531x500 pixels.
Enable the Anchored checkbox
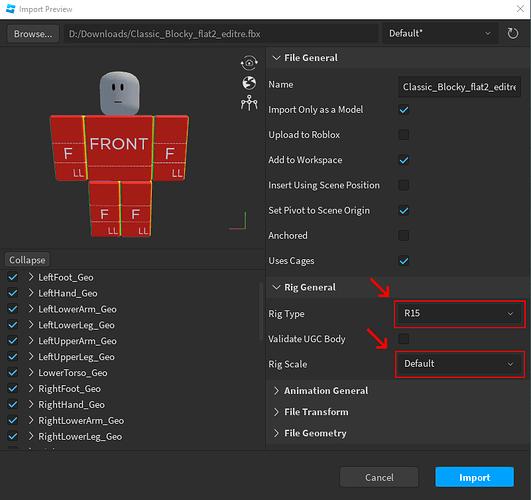click(x=404, y=235)
